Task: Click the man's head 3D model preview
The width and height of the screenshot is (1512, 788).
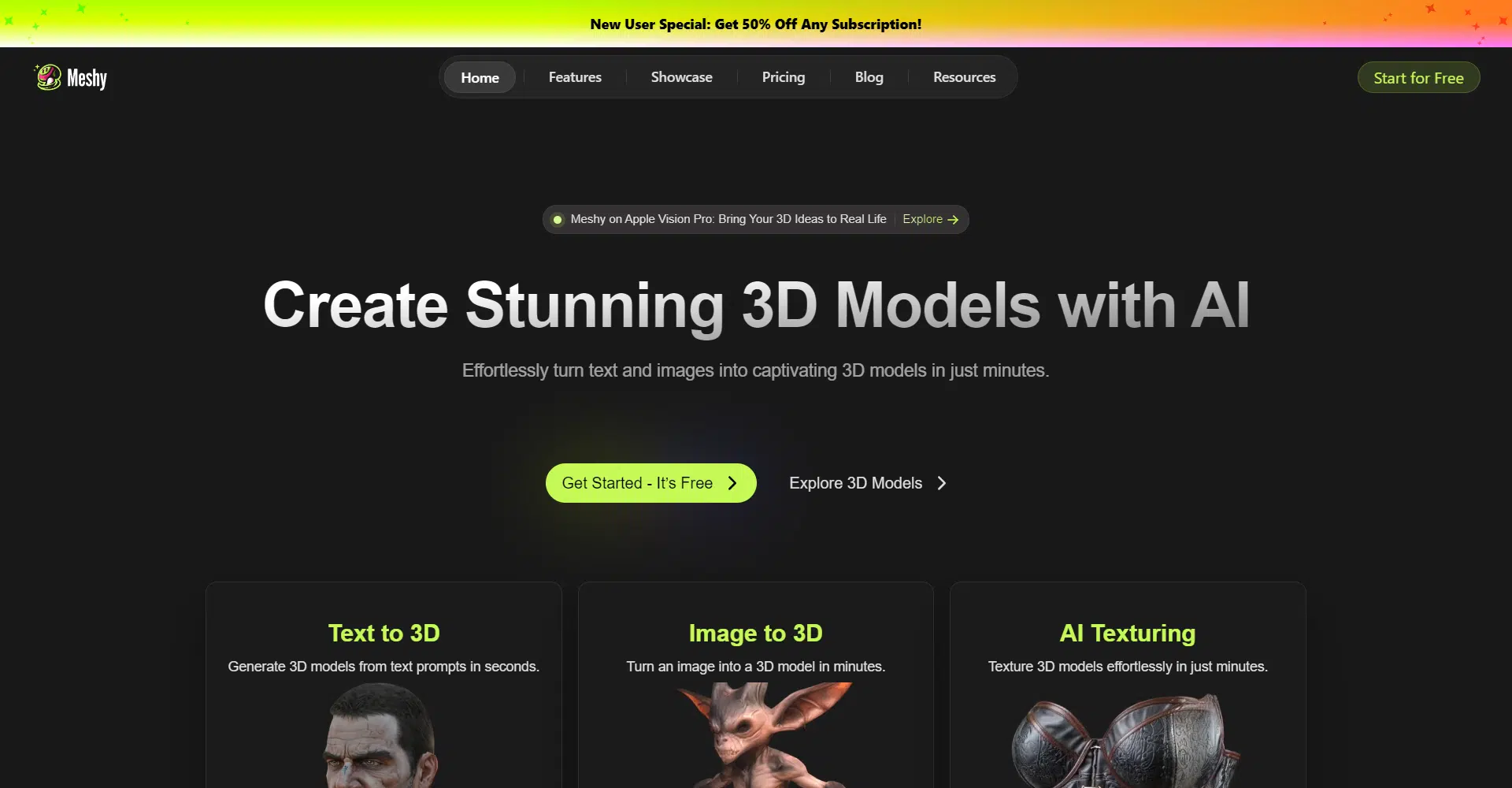Action: (382, 737)
